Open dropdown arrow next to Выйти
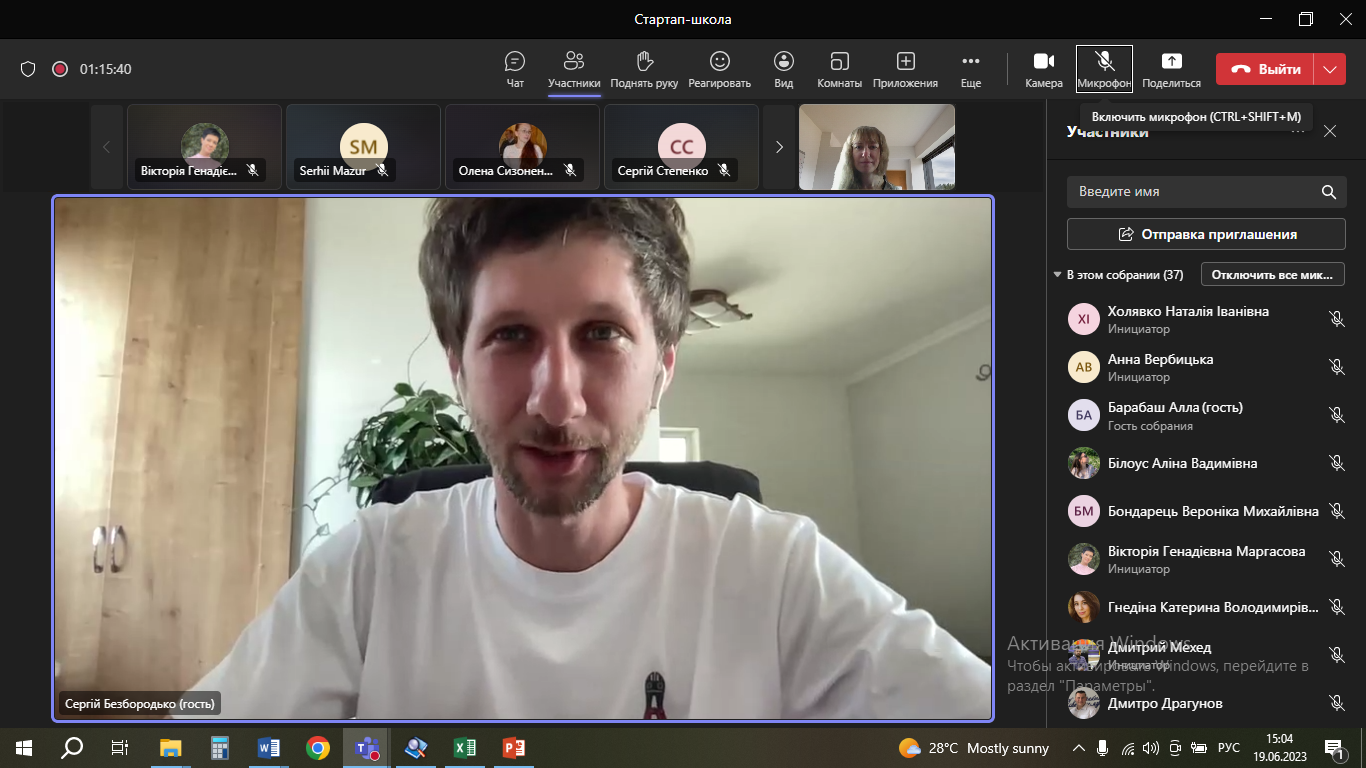 pyautogui.click(x=1329, y=69)
